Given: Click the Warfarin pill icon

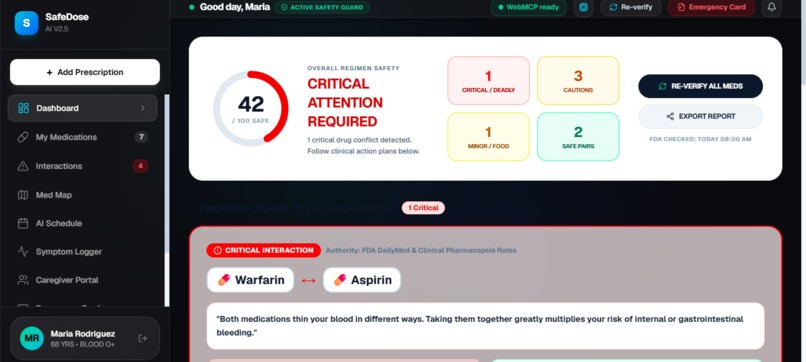Looking at the screenshot, I should (x=224, y=280).
